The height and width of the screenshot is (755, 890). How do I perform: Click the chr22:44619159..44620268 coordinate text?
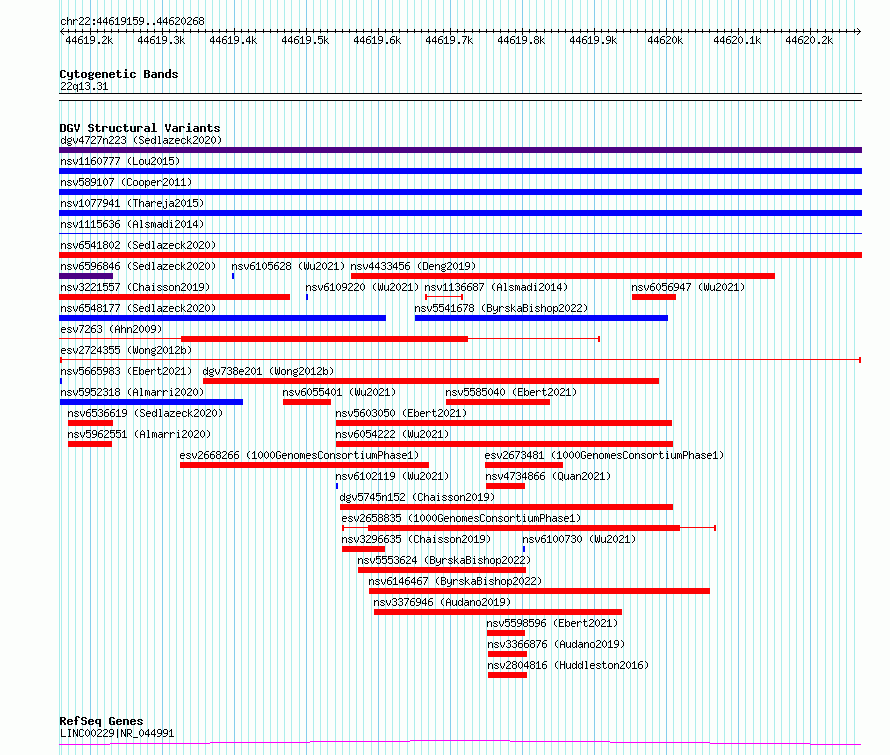coord(132,22)
